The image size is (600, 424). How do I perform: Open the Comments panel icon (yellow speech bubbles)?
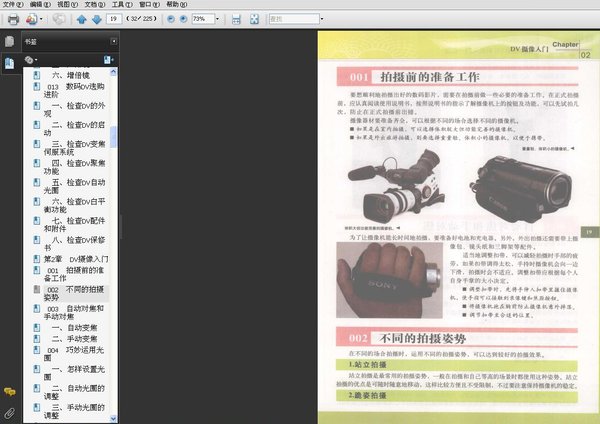[10, 391]
